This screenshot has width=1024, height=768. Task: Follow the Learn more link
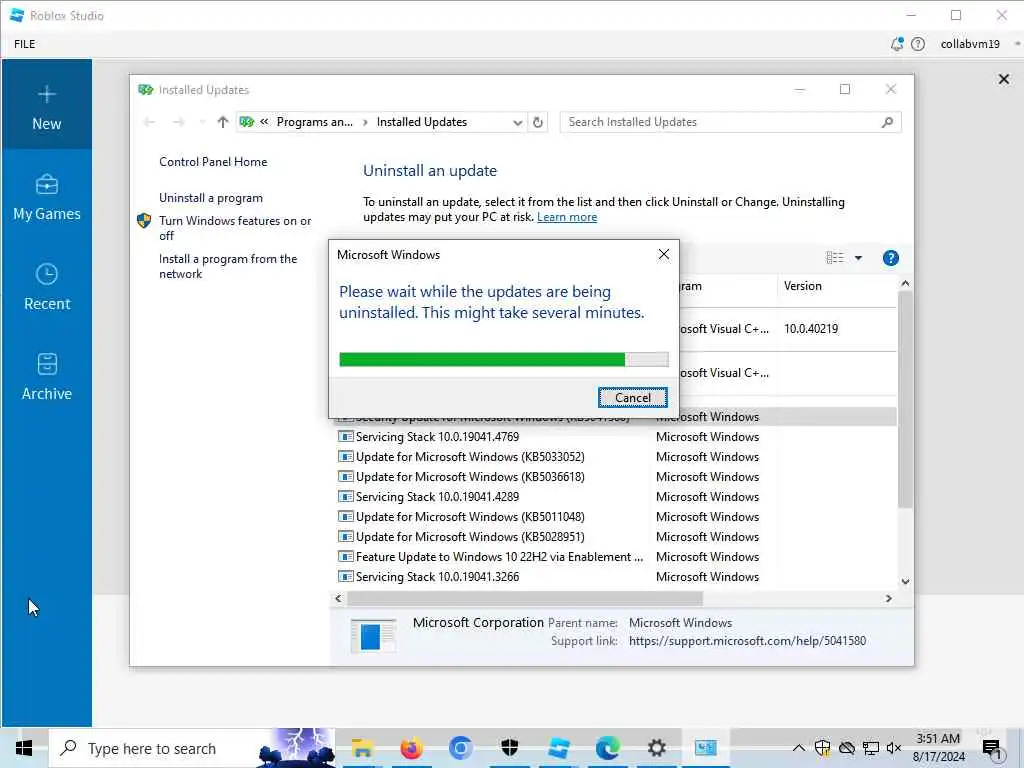[566, 217]
